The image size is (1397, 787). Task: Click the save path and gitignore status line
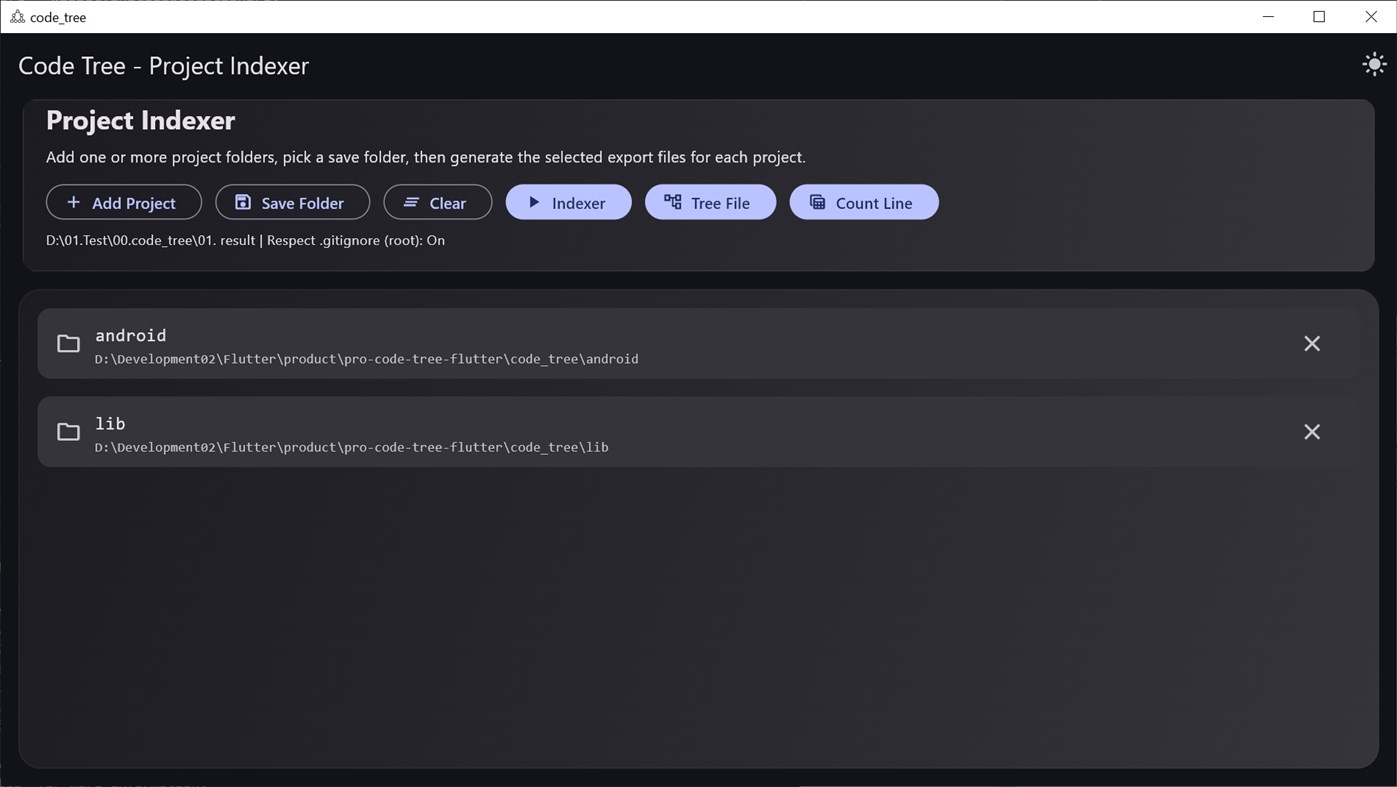[x=245, y=240]
